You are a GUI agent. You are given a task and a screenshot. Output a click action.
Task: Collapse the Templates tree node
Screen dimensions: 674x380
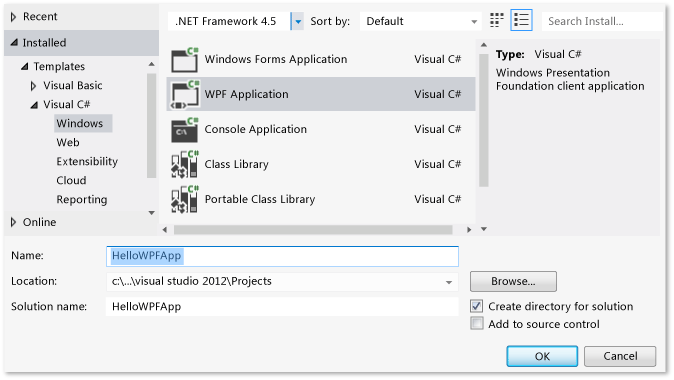click(x=25, y=66)
